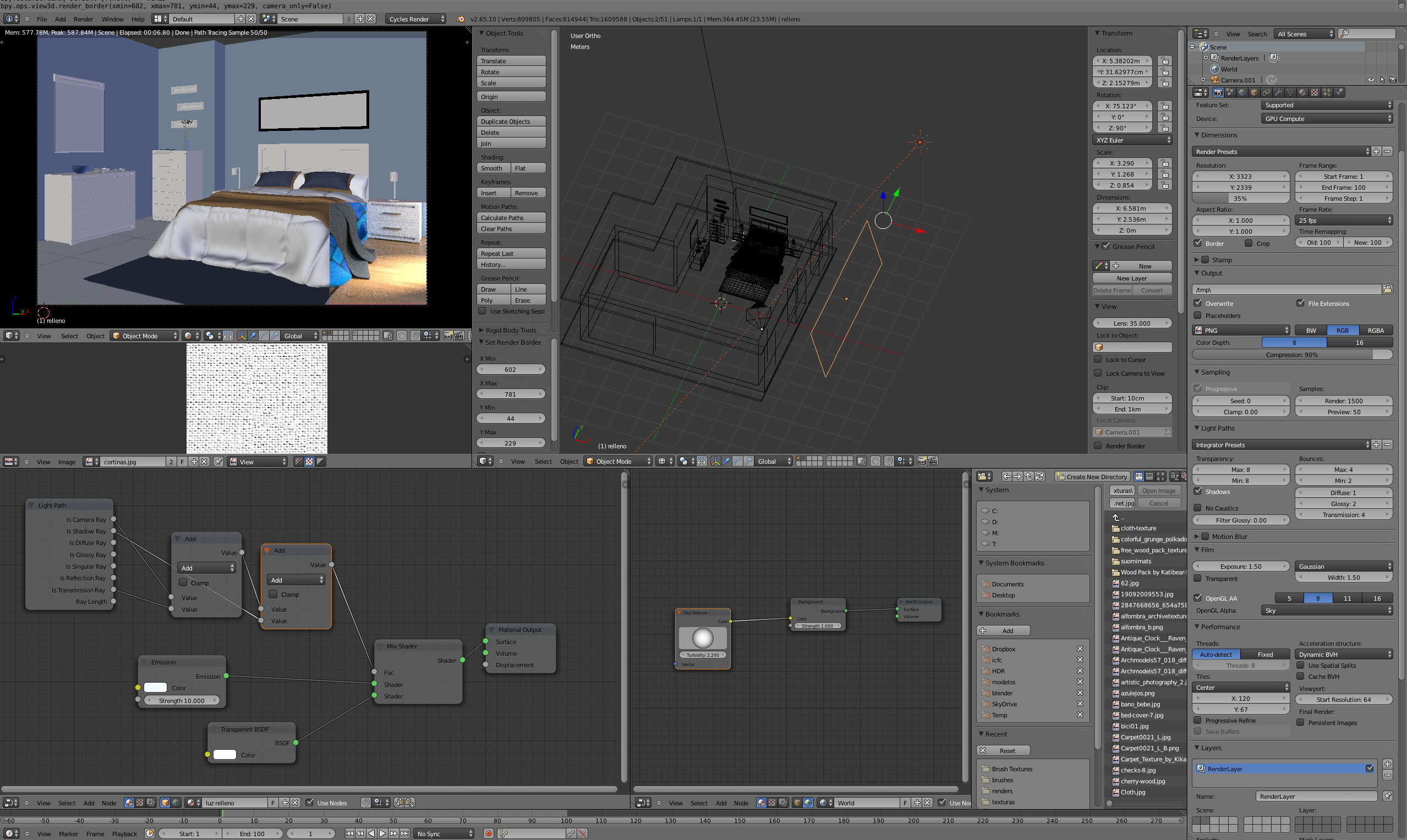The height and width of the screenshot is (840, 1407).
Task: Click the record auto-keyframe red button
Action: coord(488,833)
